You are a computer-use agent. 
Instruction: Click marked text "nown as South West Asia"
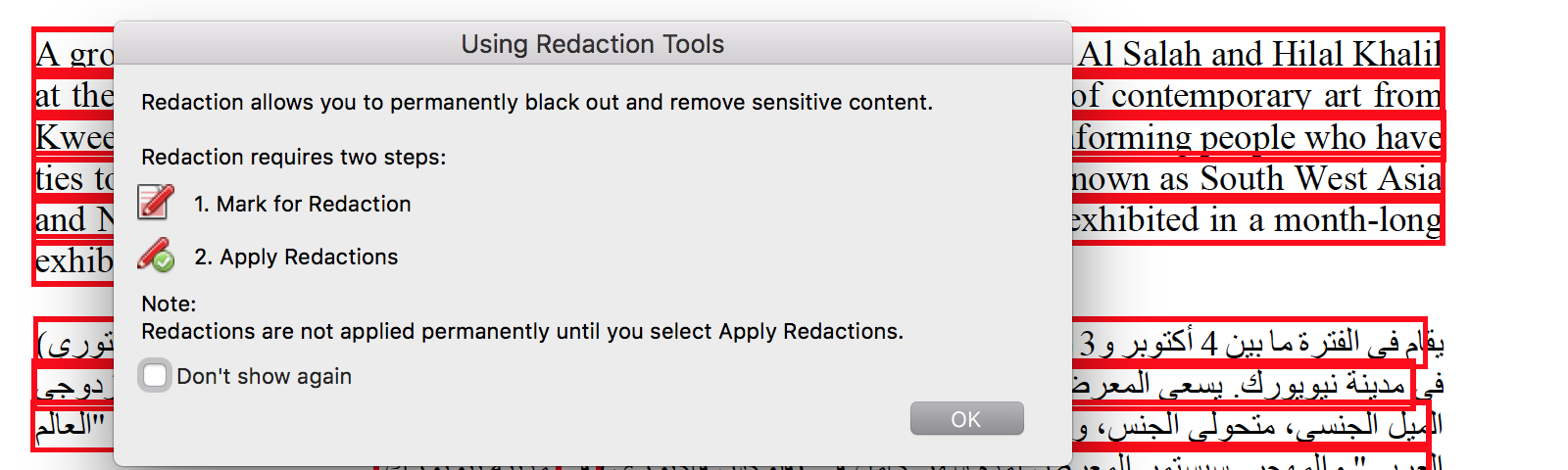tap(1255, 178)
